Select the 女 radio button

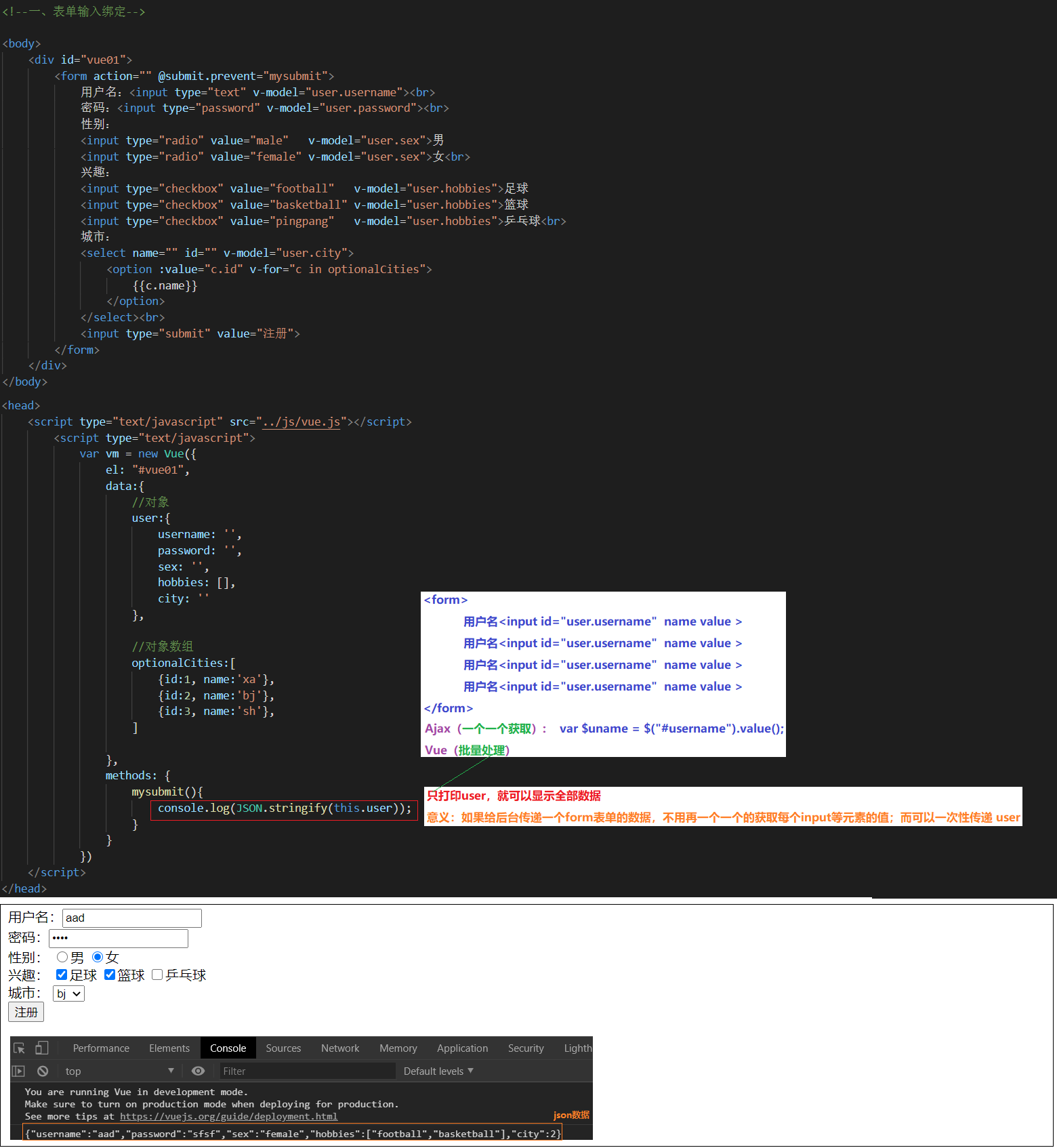click(x=98, y=958)
